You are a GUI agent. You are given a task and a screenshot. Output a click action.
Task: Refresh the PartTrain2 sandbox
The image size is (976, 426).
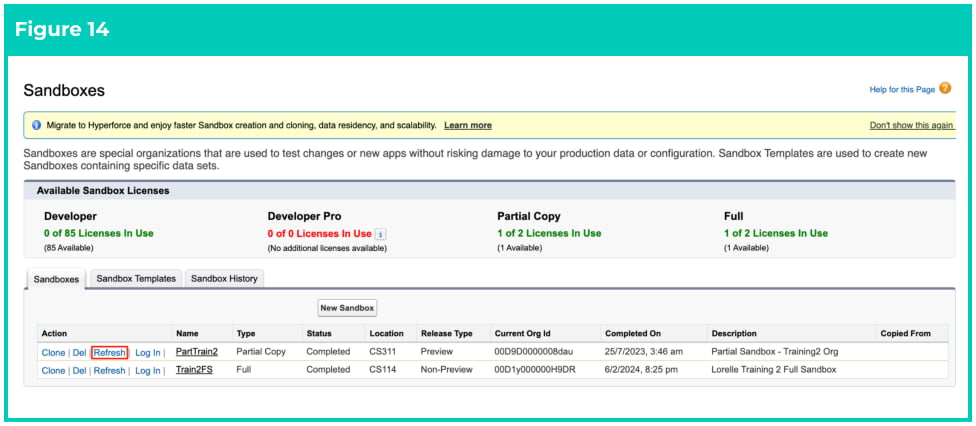(110, 353)
